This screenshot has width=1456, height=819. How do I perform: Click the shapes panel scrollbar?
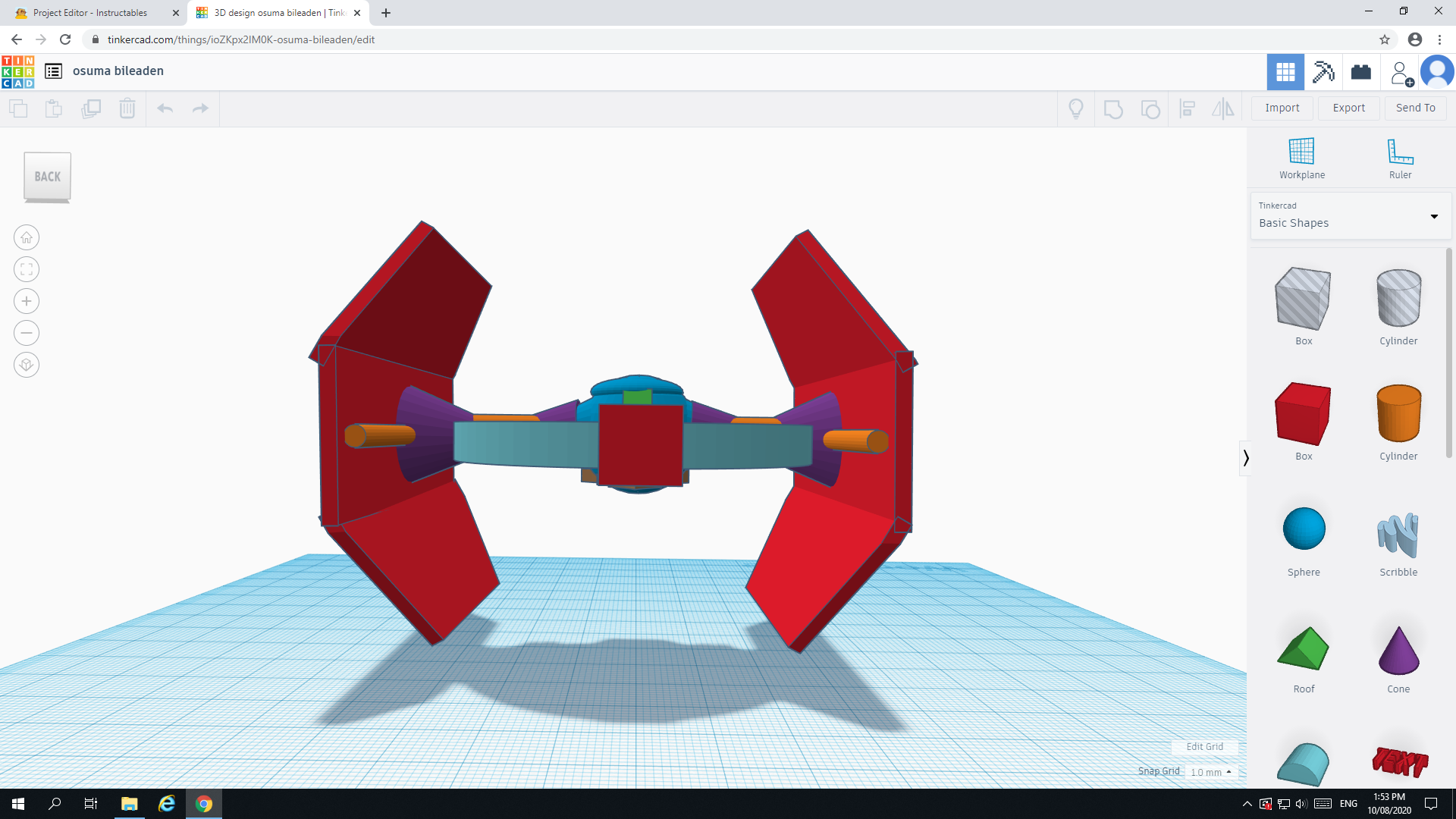tap(1449, 353)
